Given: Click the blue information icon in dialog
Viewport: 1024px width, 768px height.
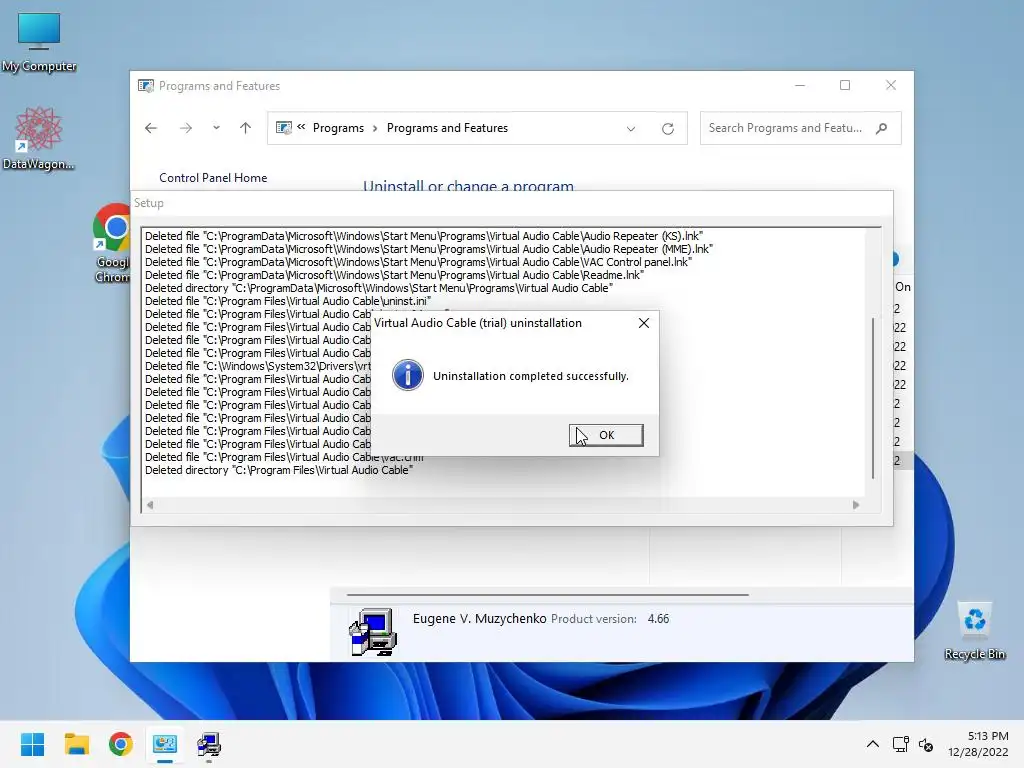Looking at the screenshot, I should [408, 376].
